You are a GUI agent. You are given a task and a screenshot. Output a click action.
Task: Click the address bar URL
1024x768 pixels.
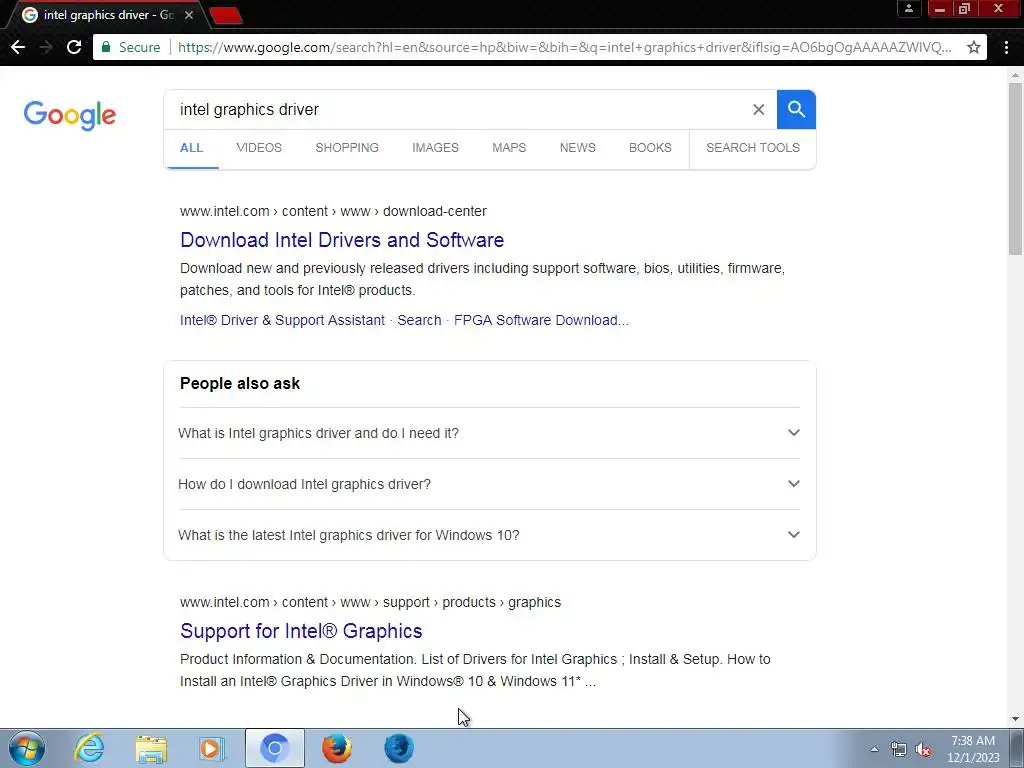(x=564, y=47)
